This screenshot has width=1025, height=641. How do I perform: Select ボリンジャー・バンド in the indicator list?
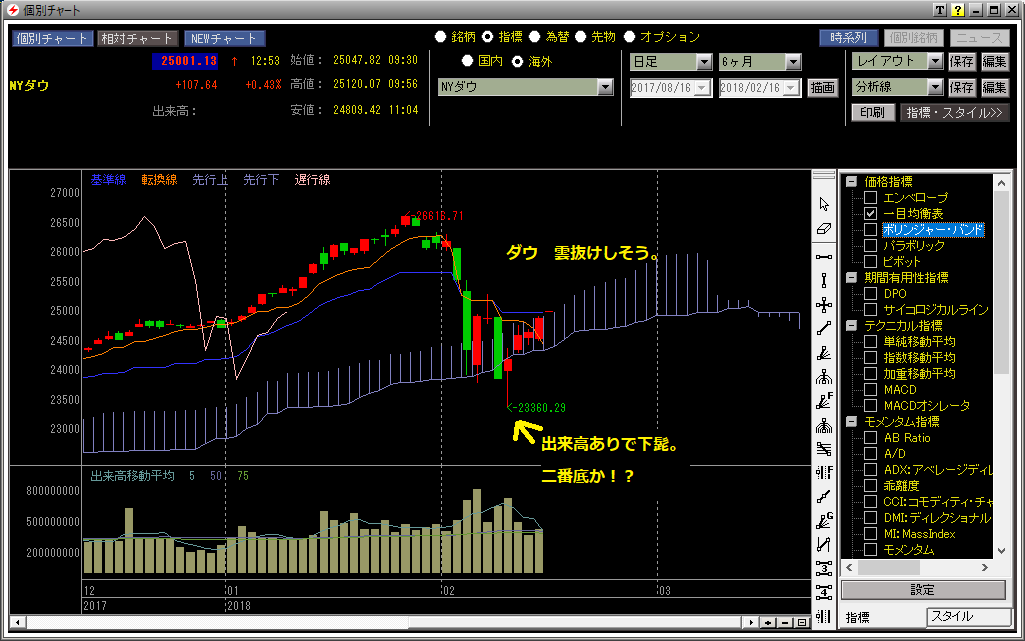click(933, 230)
